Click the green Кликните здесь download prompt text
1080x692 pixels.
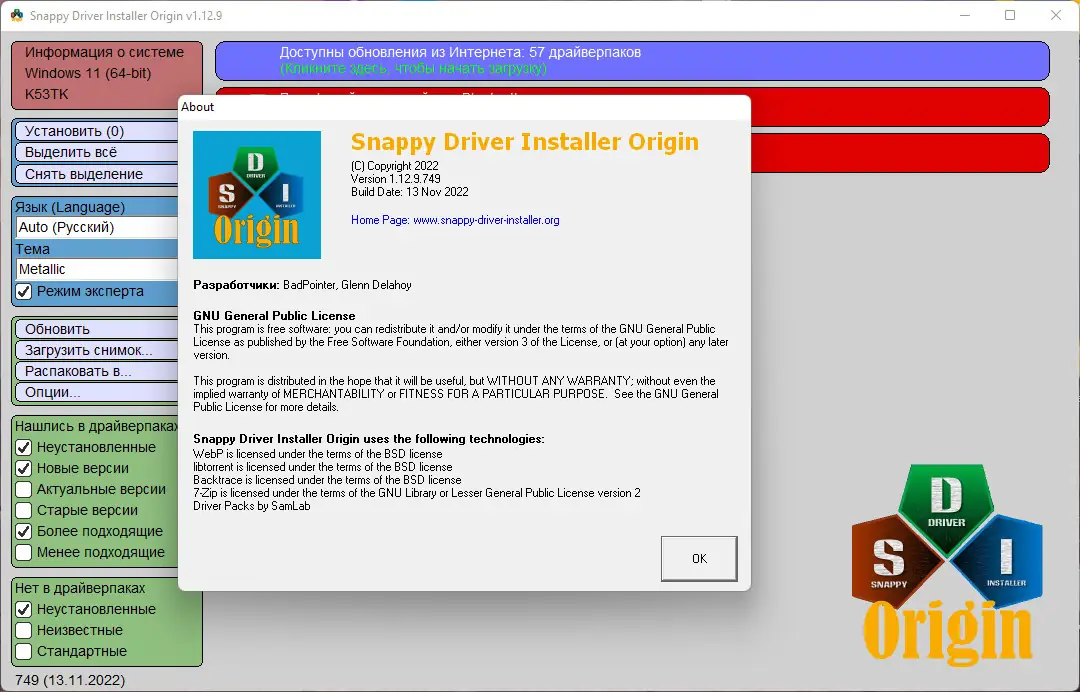coord(413,68)
